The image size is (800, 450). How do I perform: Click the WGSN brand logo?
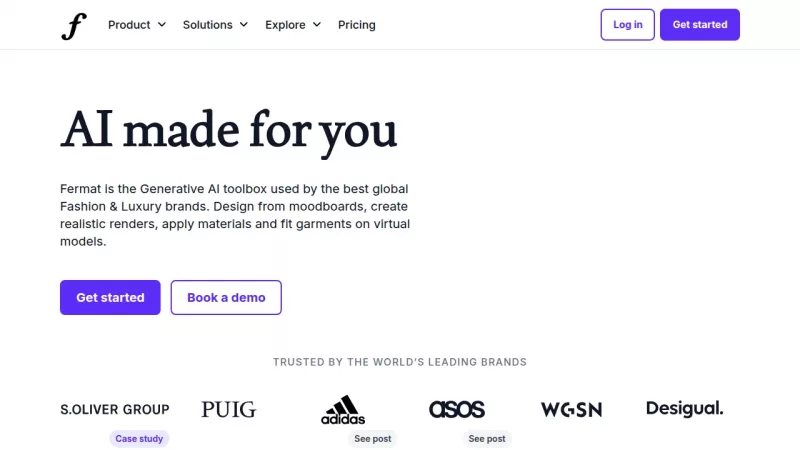click(571, 409)
